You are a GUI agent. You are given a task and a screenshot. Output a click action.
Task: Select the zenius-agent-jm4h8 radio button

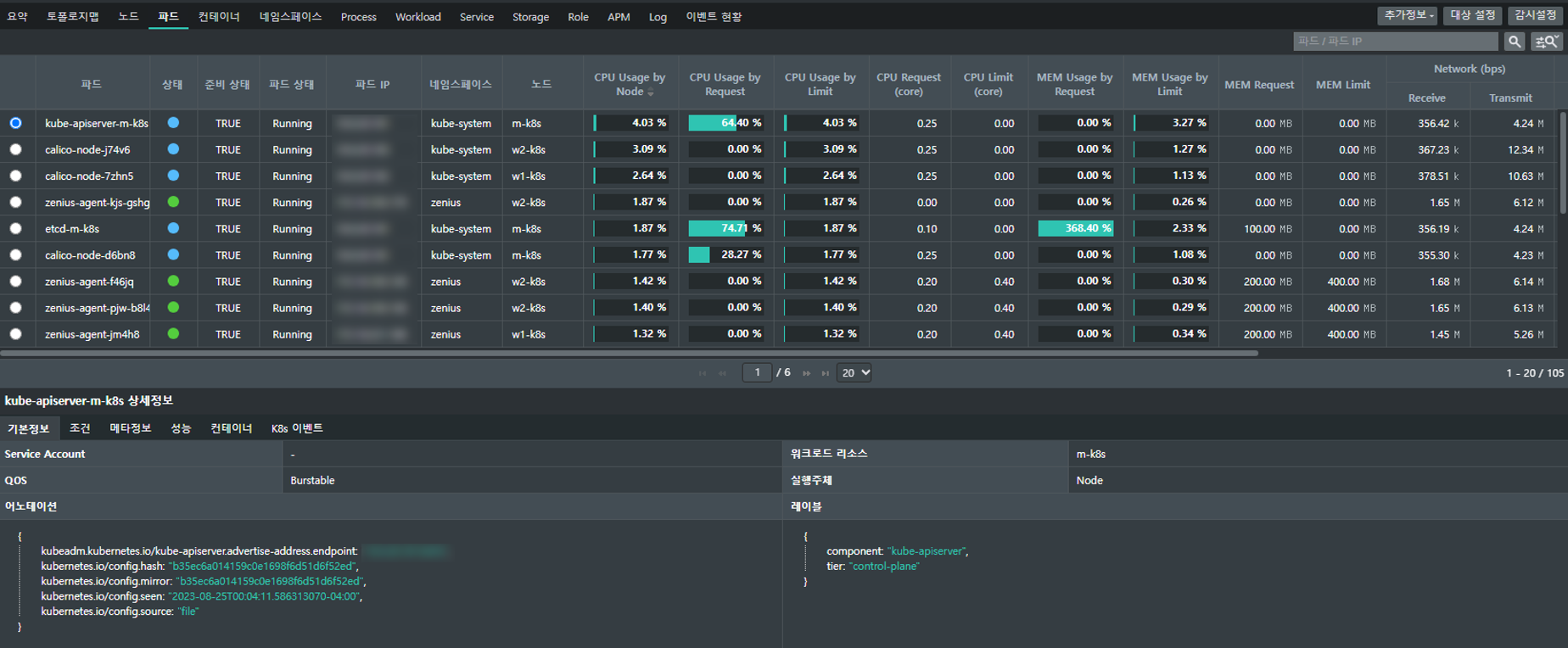click(x=15, y=333)
